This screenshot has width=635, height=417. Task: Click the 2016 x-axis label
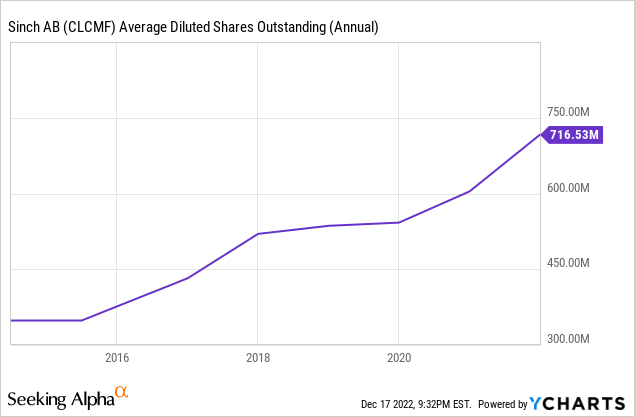pyautogui.click(x=117, y=356)
